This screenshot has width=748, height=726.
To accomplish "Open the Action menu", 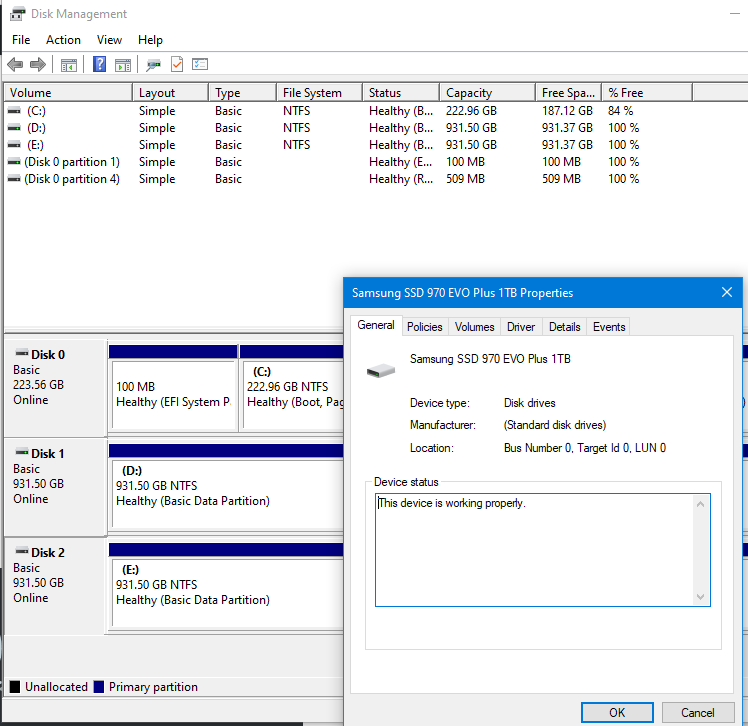I will point(63,40).
